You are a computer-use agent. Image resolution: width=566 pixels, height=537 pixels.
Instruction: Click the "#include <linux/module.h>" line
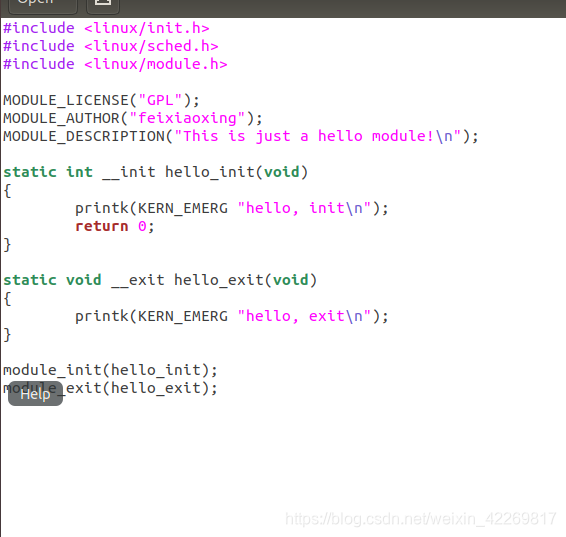[115, 64]
